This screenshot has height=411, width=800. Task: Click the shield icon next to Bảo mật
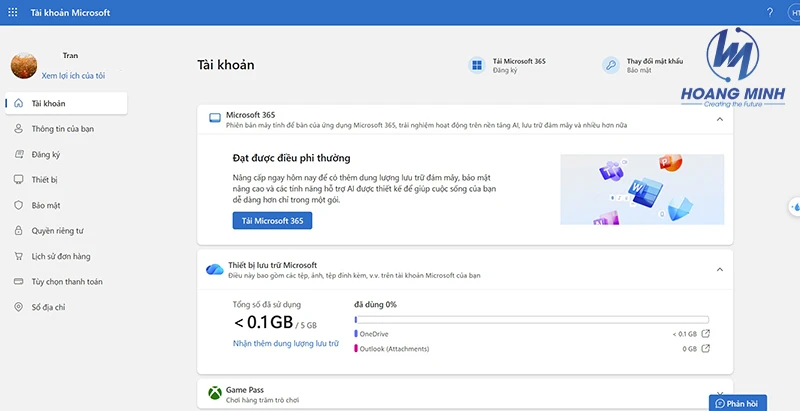tap(18, 205)
